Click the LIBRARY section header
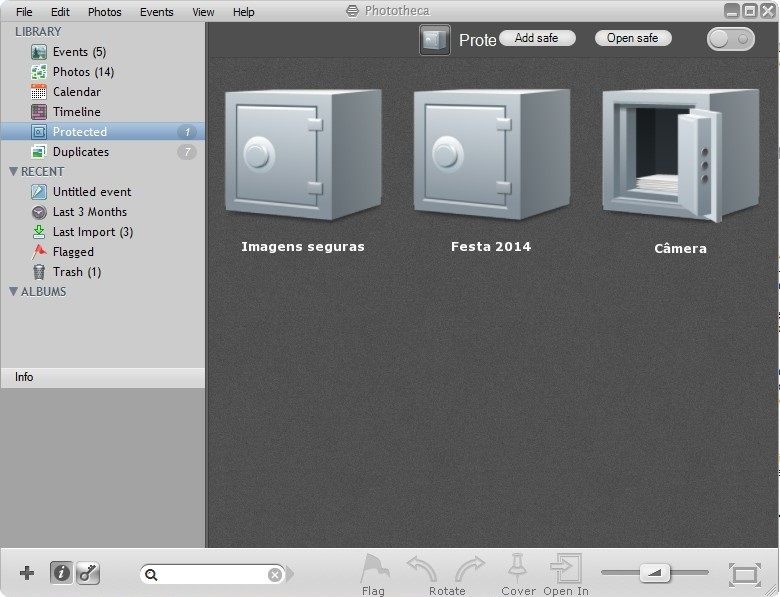Screen dimensions: 780x597 (38, 32)
